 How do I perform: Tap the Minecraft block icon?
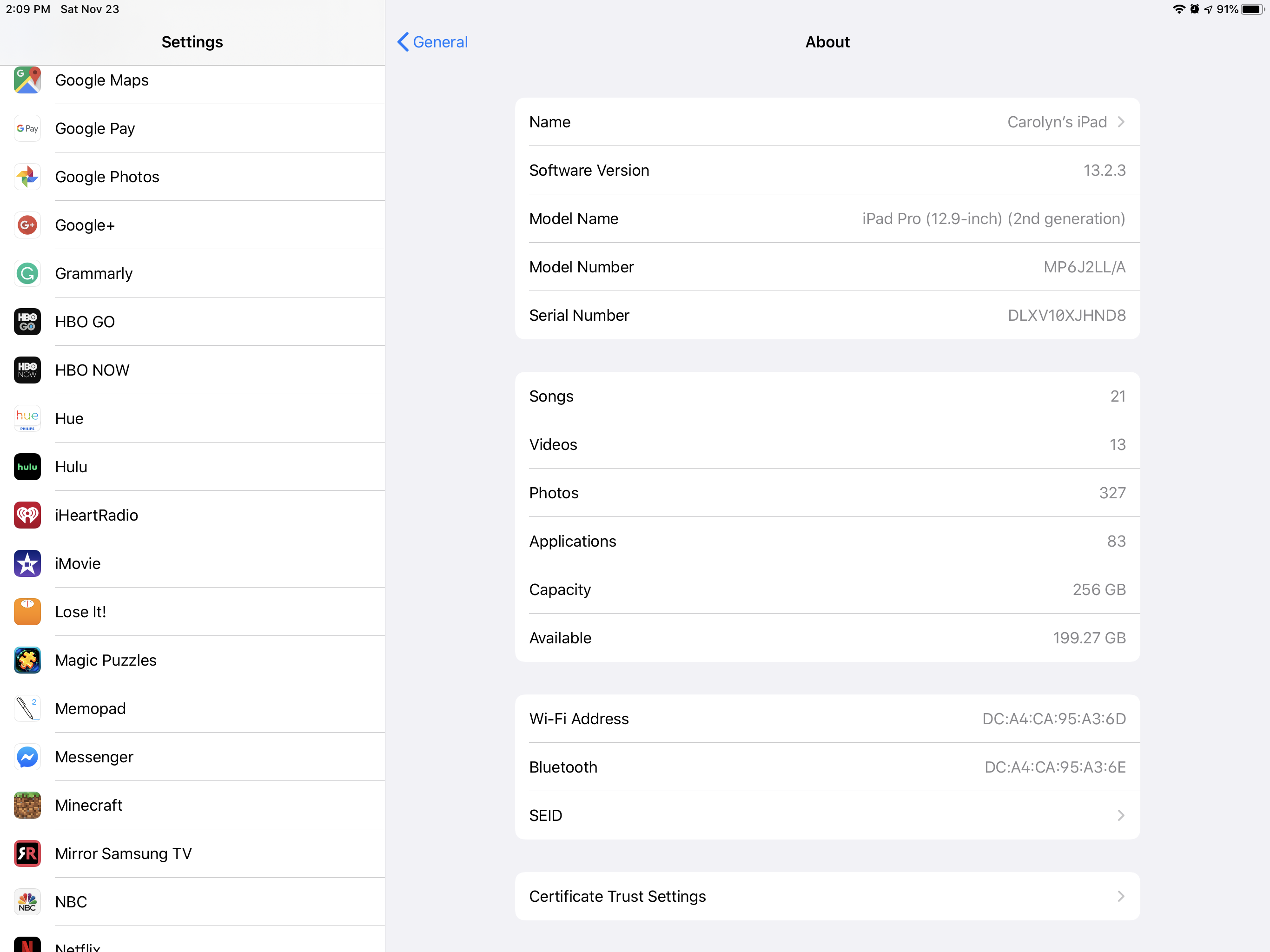pyautogui.click(x=27, y=805)
